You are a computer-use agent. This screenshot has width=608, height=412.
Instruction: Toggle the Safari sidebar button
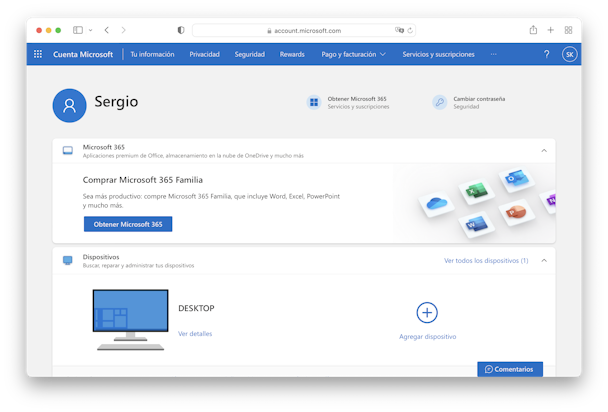78,30
